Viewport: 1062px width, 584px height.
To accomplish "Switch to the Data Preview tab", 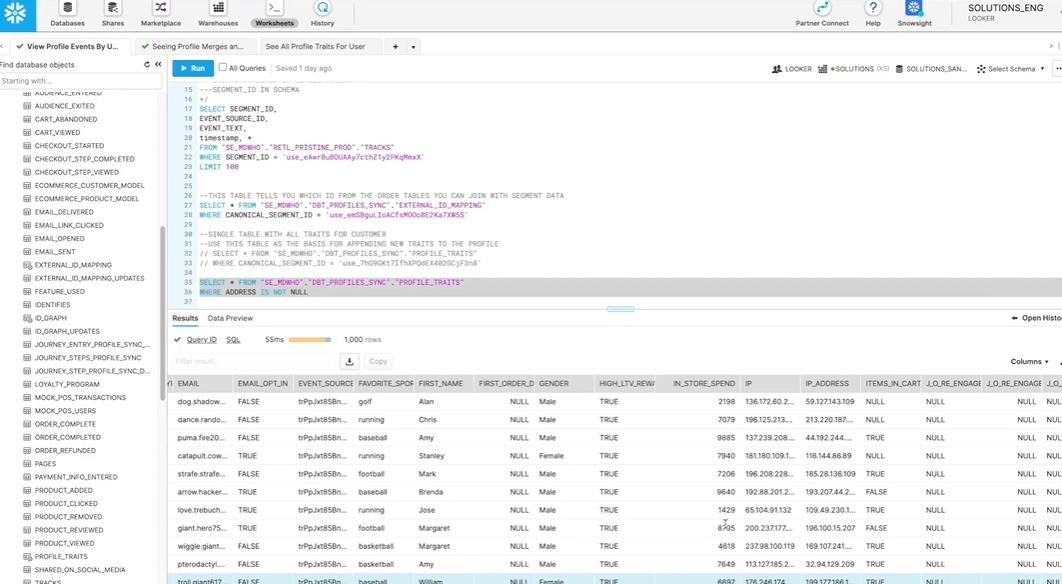I will 230,318.
